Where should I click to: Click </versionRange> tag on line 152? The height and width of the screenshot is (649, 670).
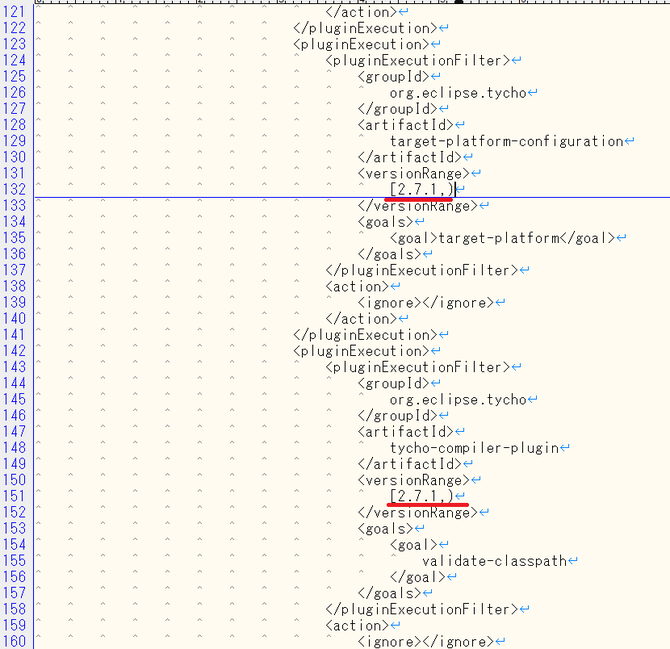click(417, 512)
